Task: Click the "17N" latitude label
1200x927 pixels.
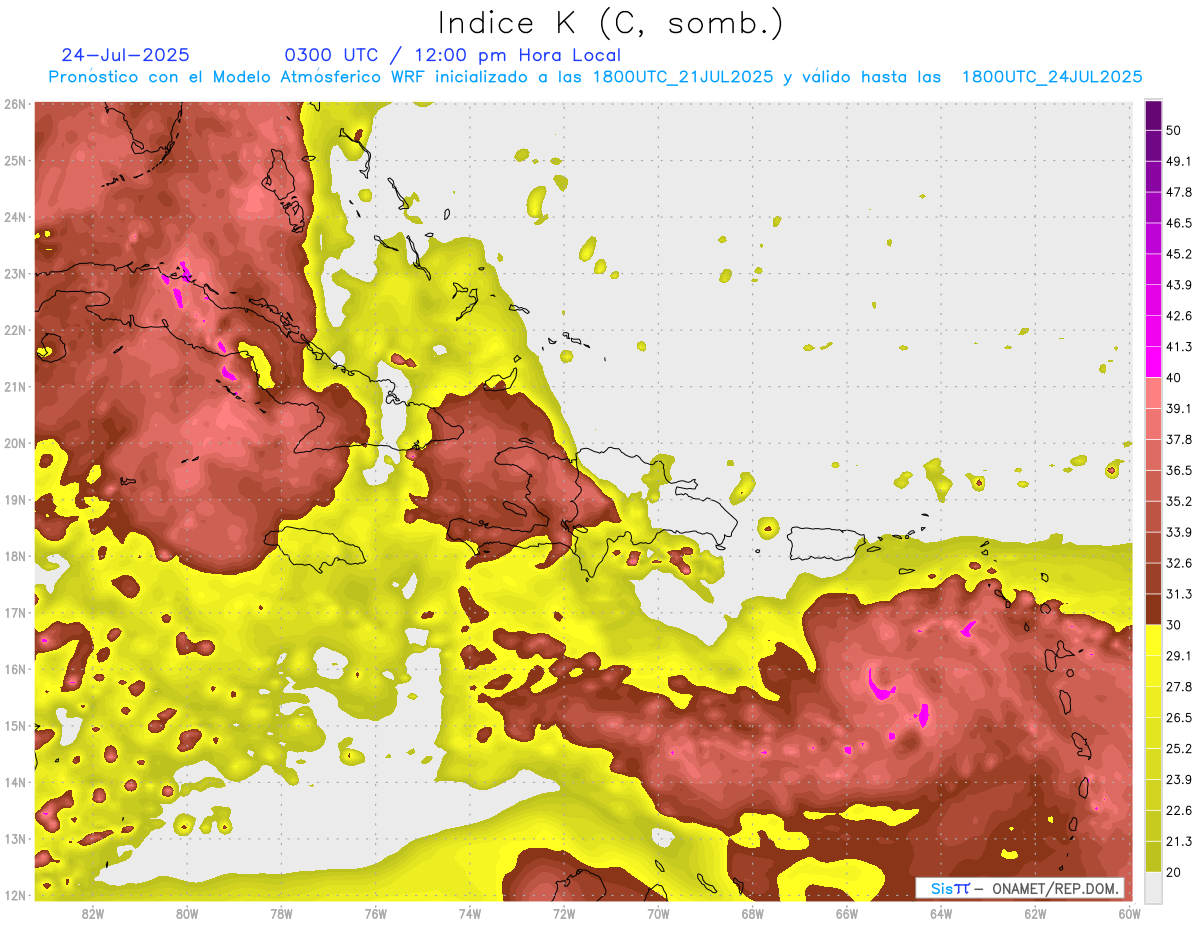Action: [x=15, y=612]
